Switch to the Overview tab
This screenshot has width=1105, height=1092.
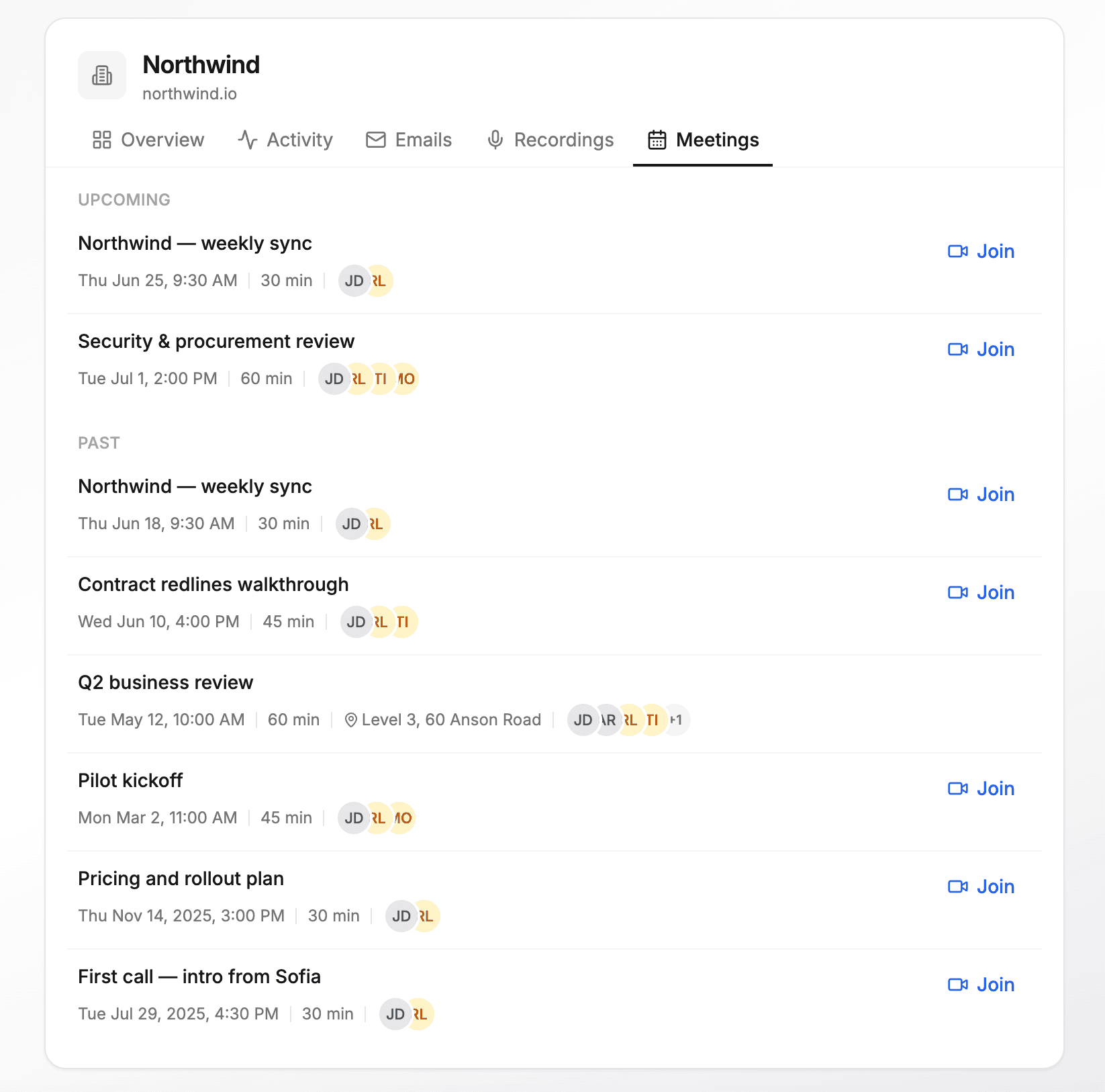[x=148, y=140]
